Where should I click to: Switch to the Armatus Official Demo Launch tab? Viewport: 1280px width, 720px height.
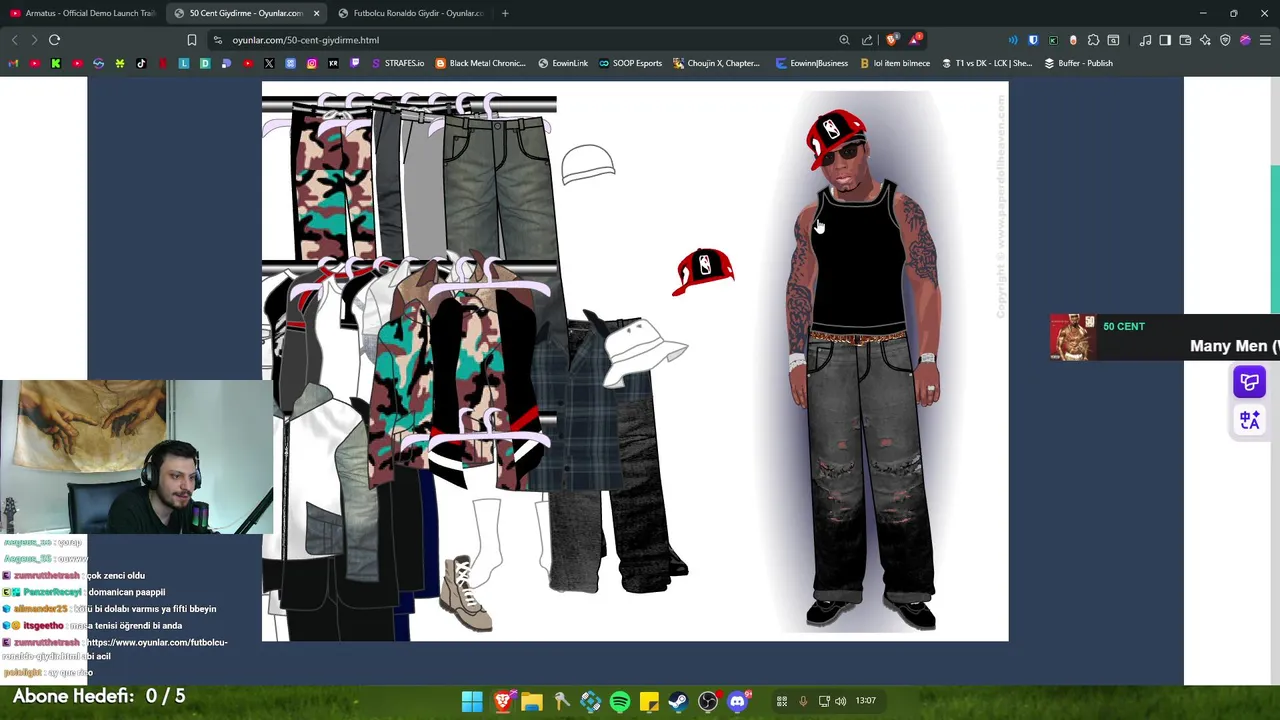coord(82,13)
